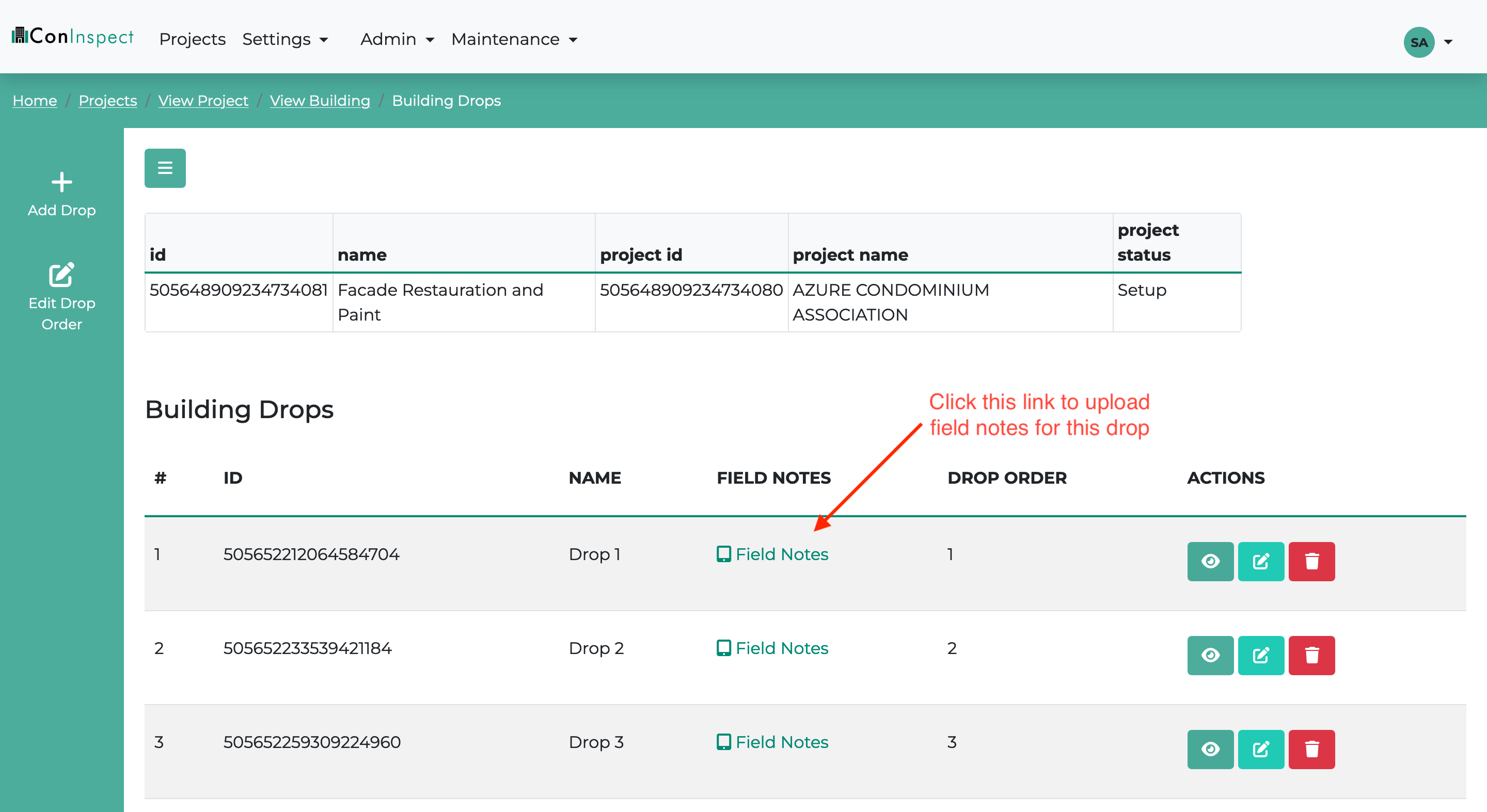Expand the Maintenance dropdown menu
The width and height of the screenshot is (1487, 812).
(x=514, y=39)
